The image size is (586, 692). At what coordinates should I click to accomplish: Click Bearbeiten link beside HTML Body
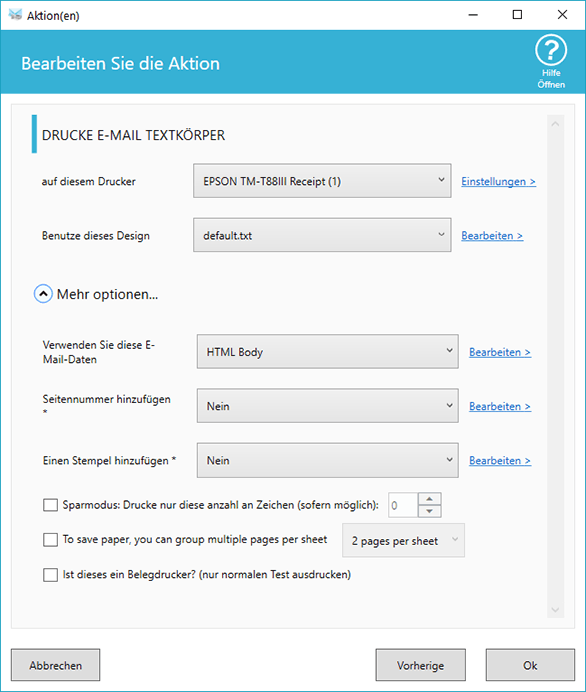500,352
